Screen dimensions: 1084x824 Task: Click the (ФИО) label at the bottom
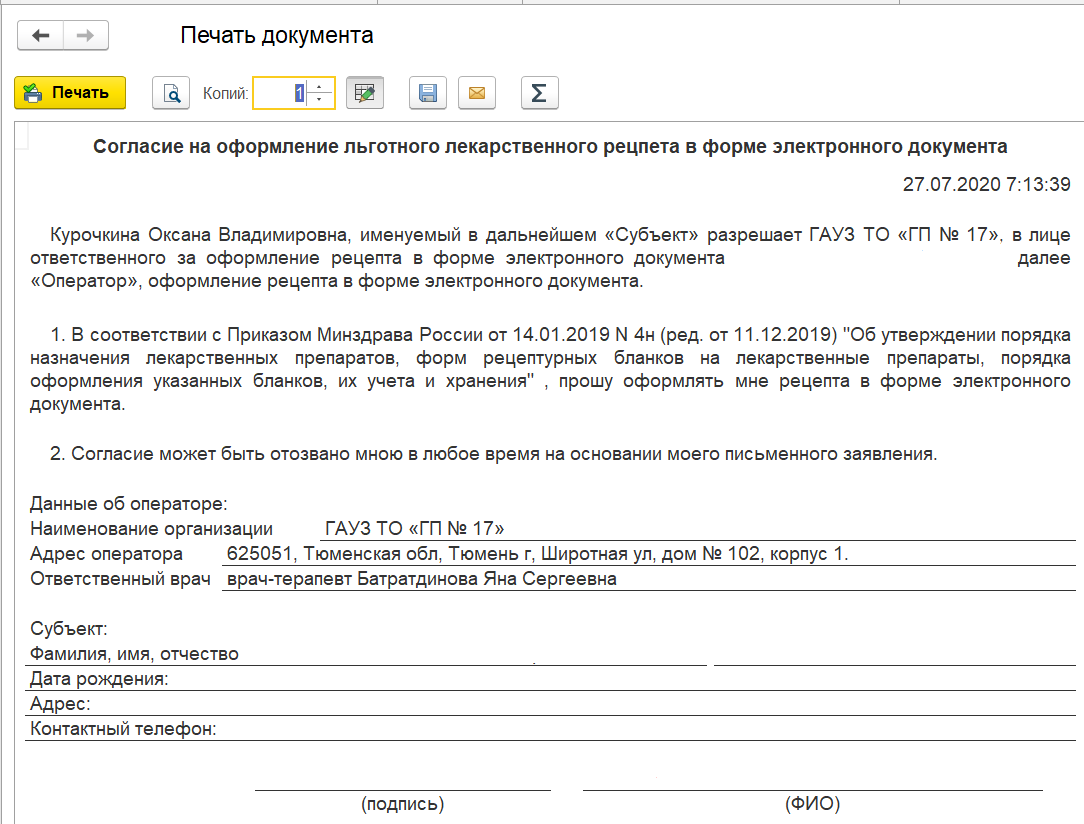tap(812, 803)
